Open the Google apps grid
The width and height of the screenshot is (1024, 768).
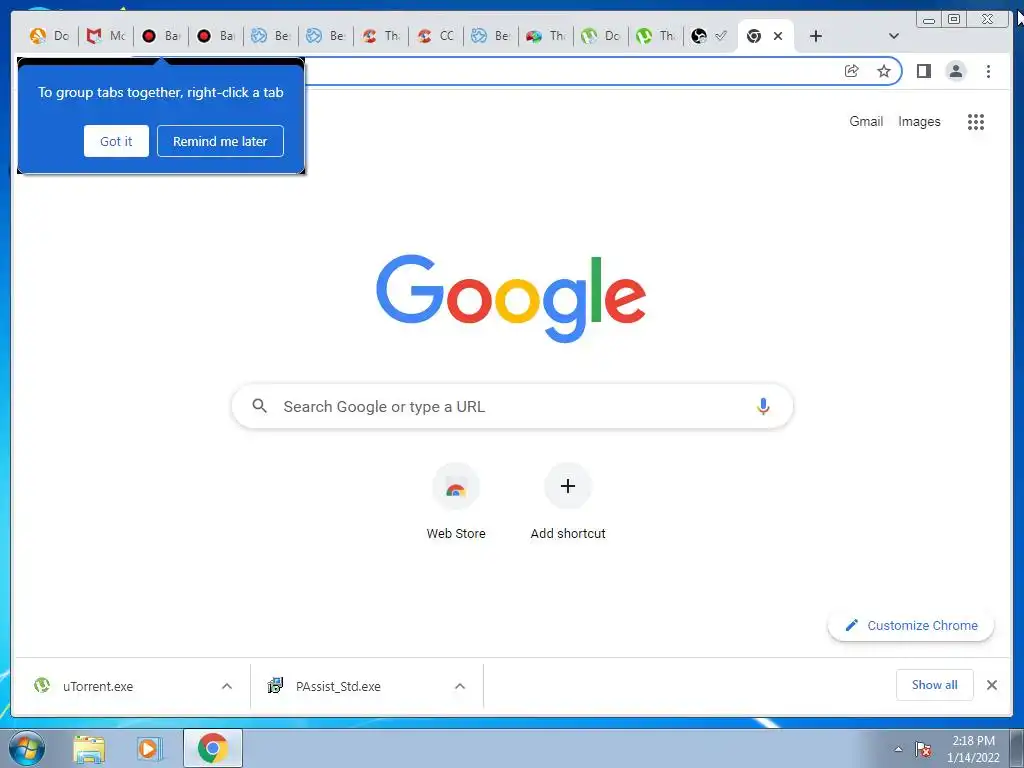(976, 121)
